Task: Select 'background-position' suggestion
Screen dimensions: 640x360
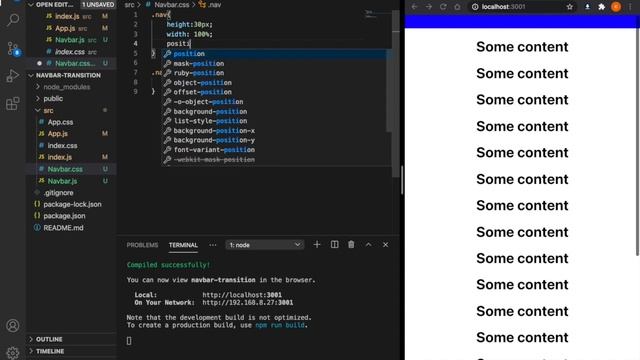Action: tap(274, 111)
